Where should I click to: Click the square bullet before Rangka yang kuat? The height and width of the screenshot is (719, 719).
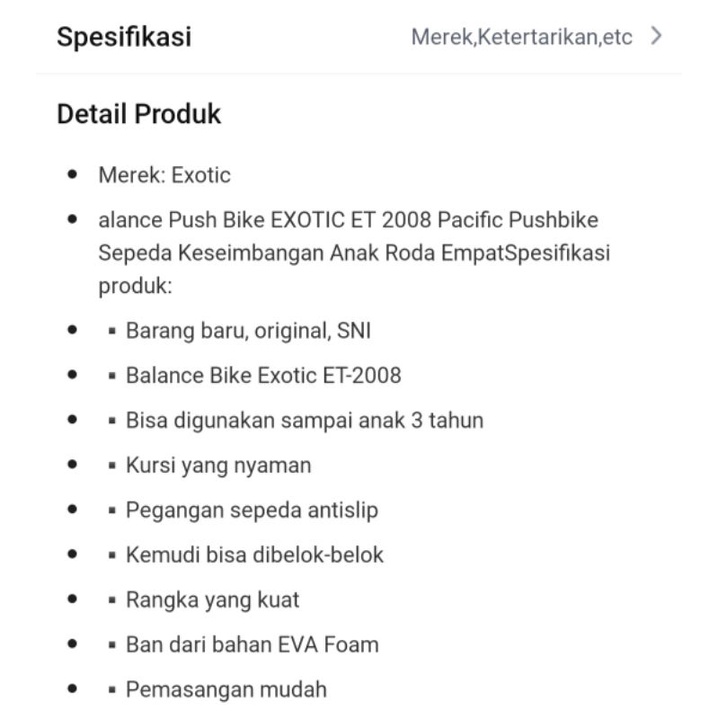(x=112, y=601)
